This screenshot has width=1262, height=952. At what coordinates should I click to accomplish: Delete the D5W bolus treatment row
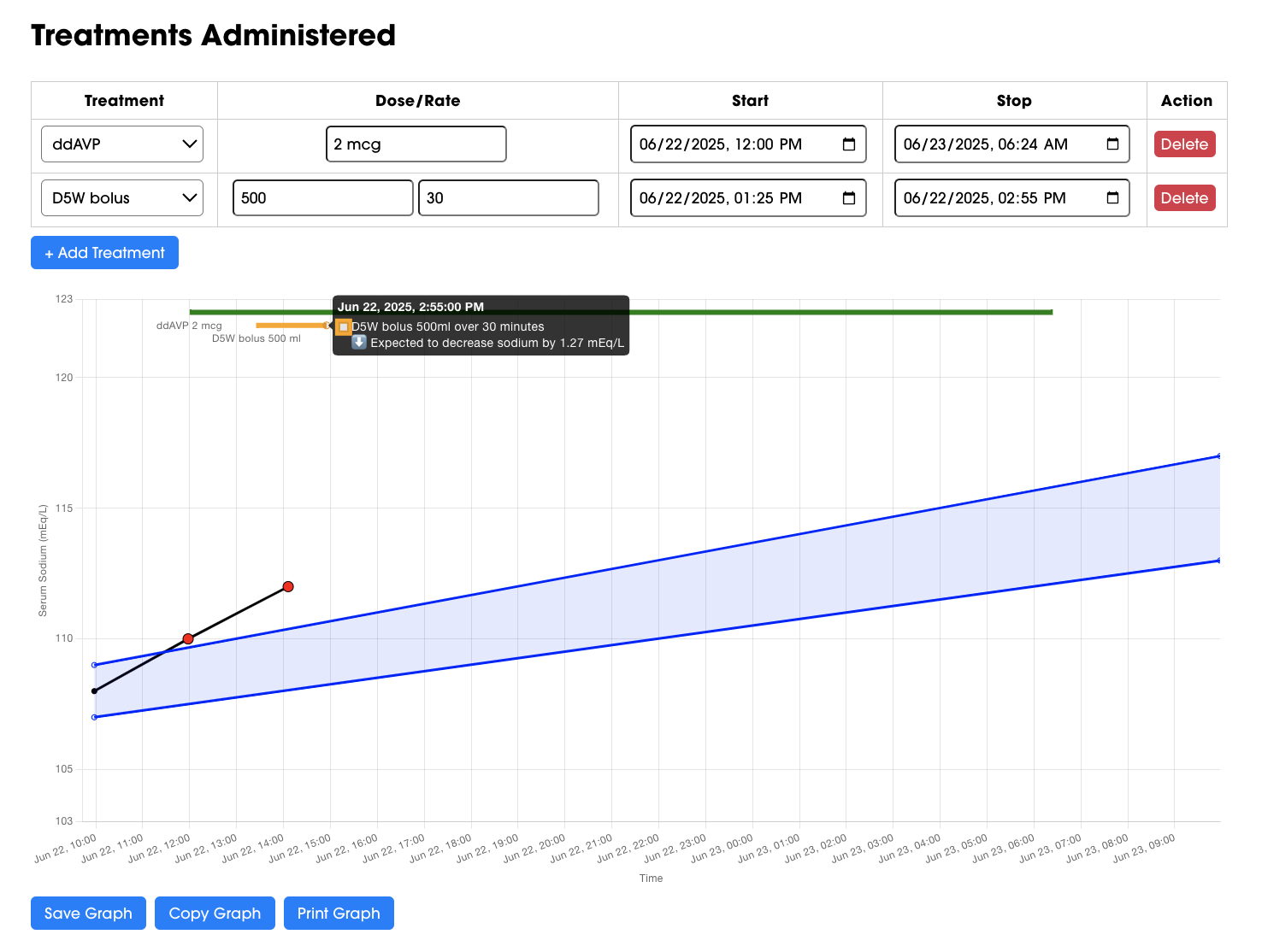click(x=1185, y=197)
